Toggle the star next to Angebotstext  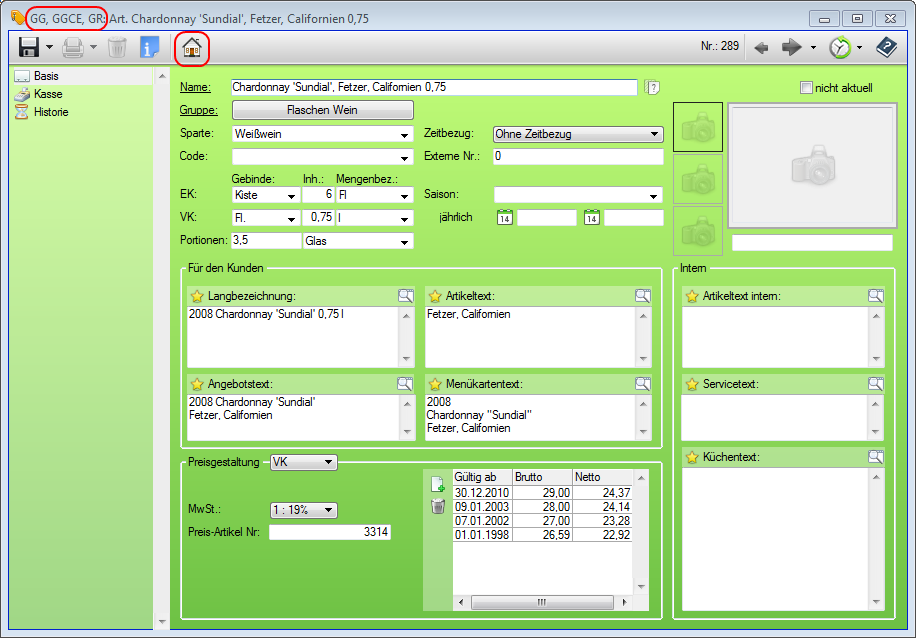[197, 384]
